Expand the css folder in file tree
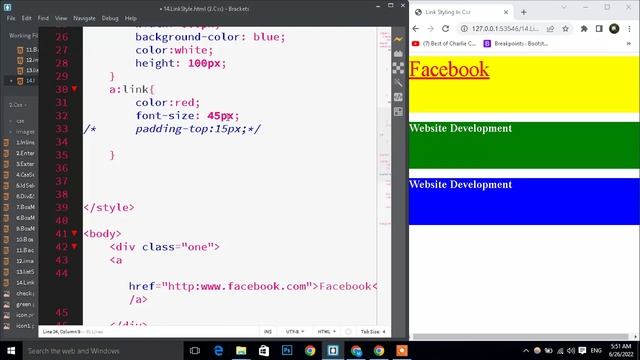Image resolution: width=640 pixels, height=360 pixels. coord(20,121)
